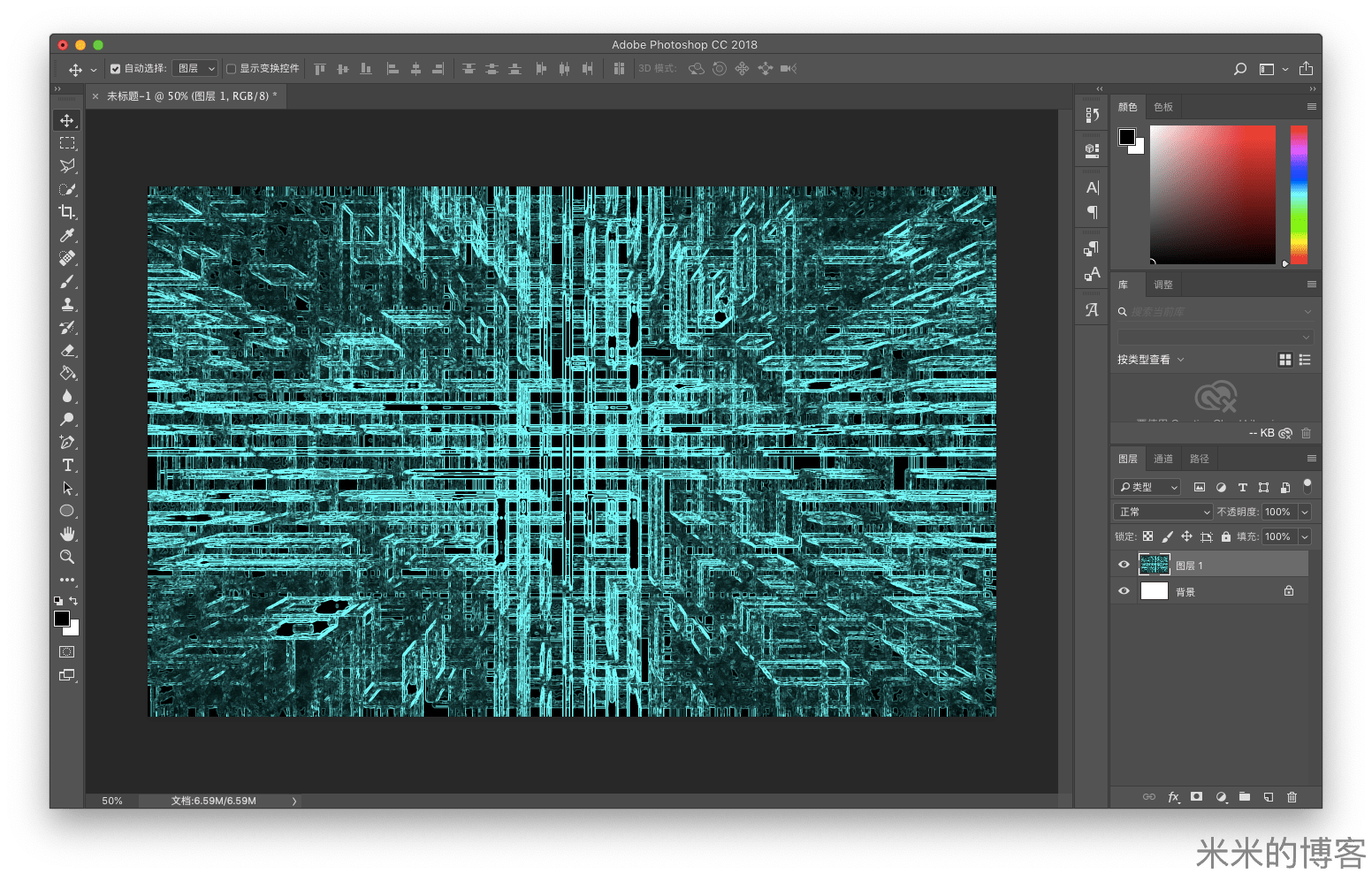
Task: Open the 正常 blend mode dropdown
Action: pyautogui.click(x=1162, y=512)
